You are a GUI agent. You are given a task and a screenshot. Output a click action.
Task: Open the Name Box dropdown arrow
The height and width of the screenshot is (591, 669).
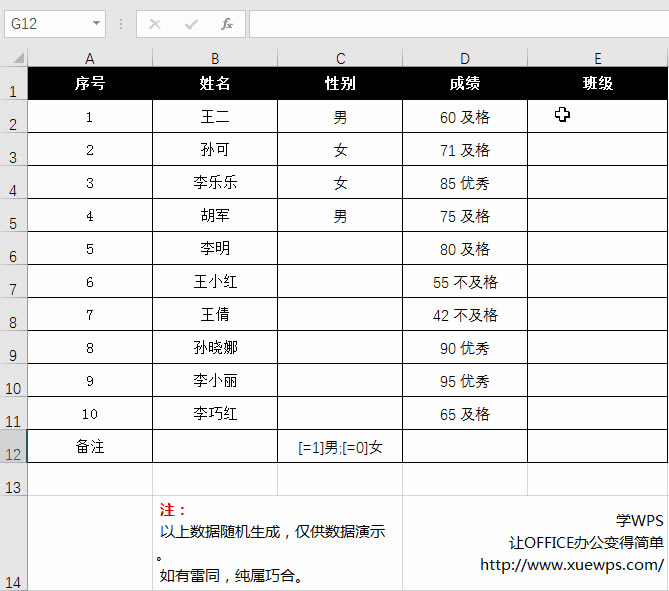click(96, 23)
